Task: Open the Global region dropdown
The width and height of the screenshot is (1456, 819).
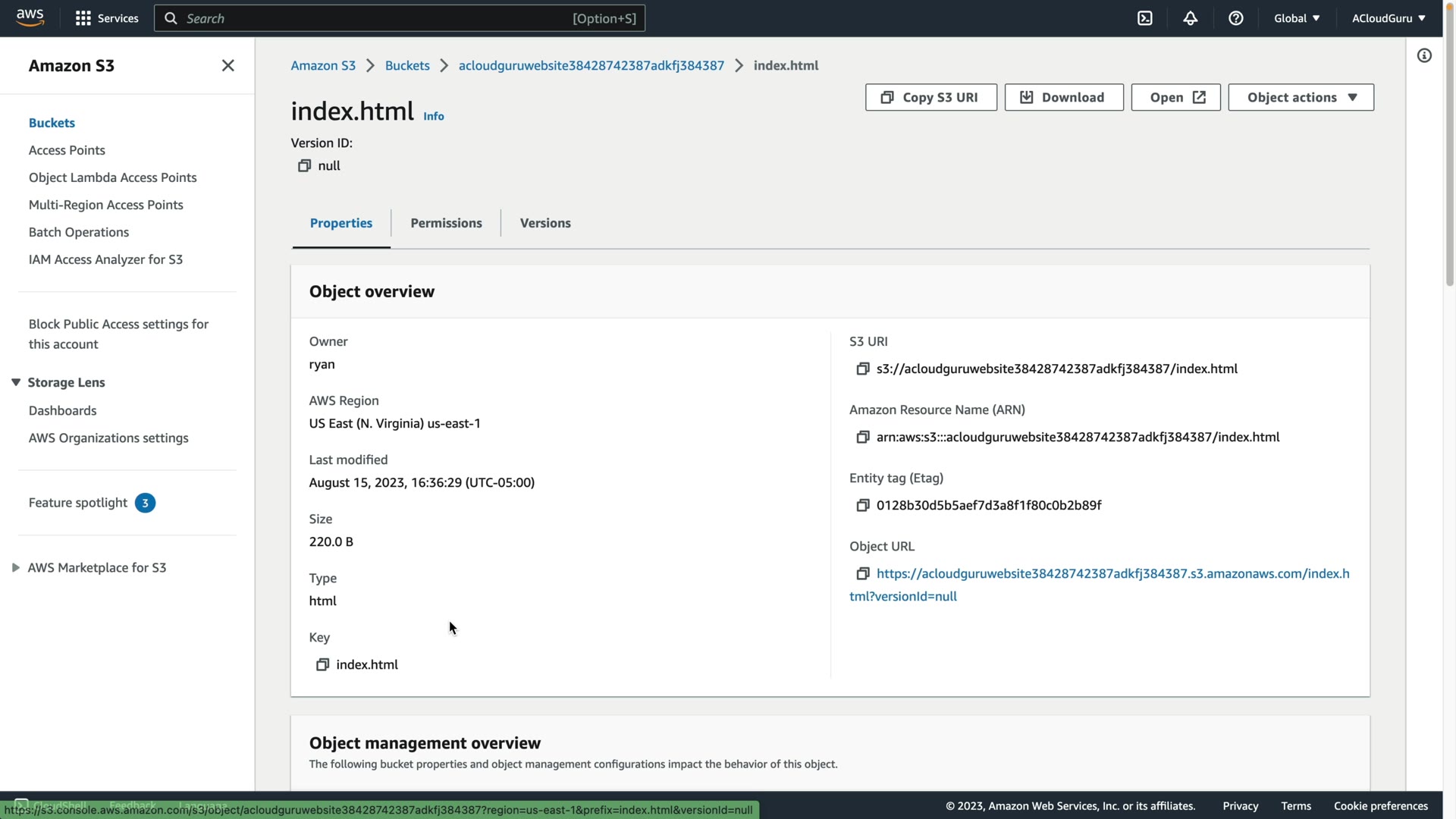Action: coord(1296,18)
